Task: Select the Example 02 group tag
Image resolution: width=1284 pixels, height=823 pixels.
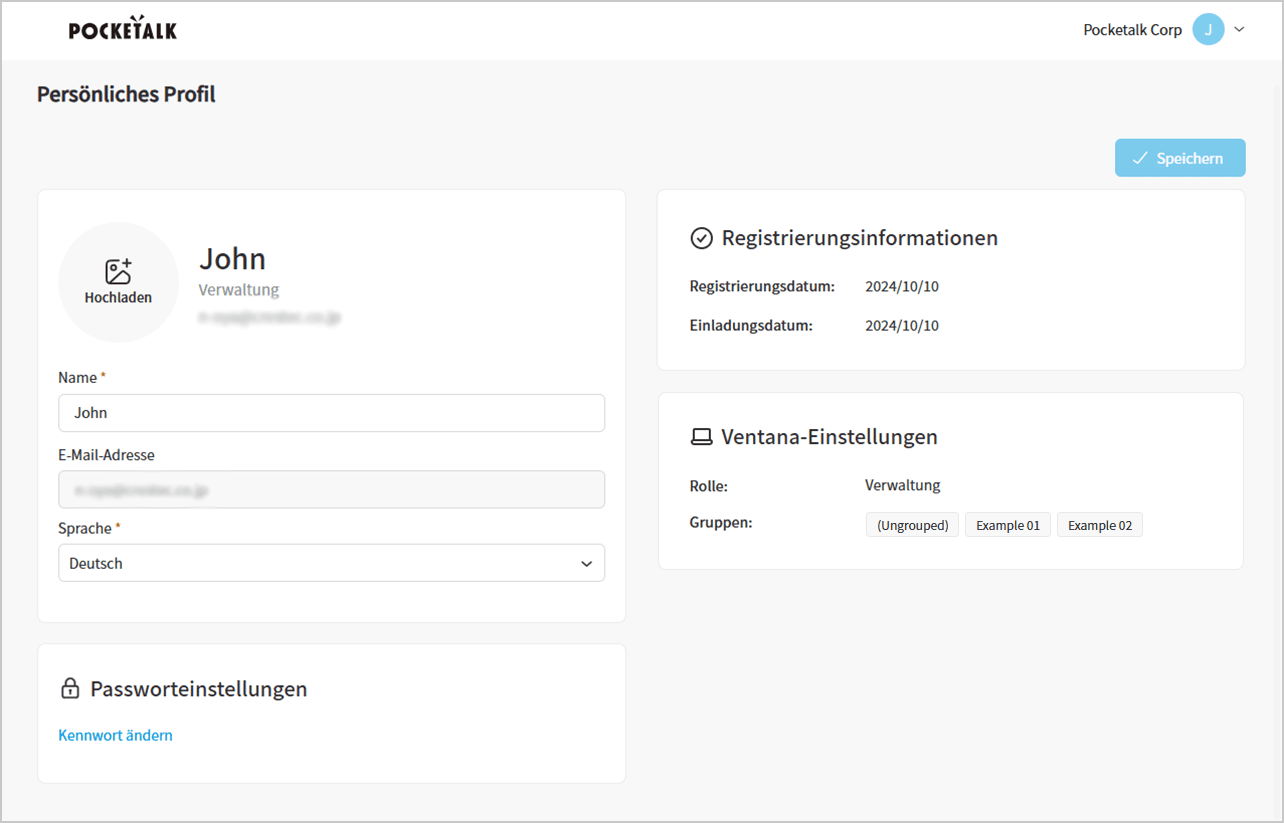Action: (x=1100, y=525)
